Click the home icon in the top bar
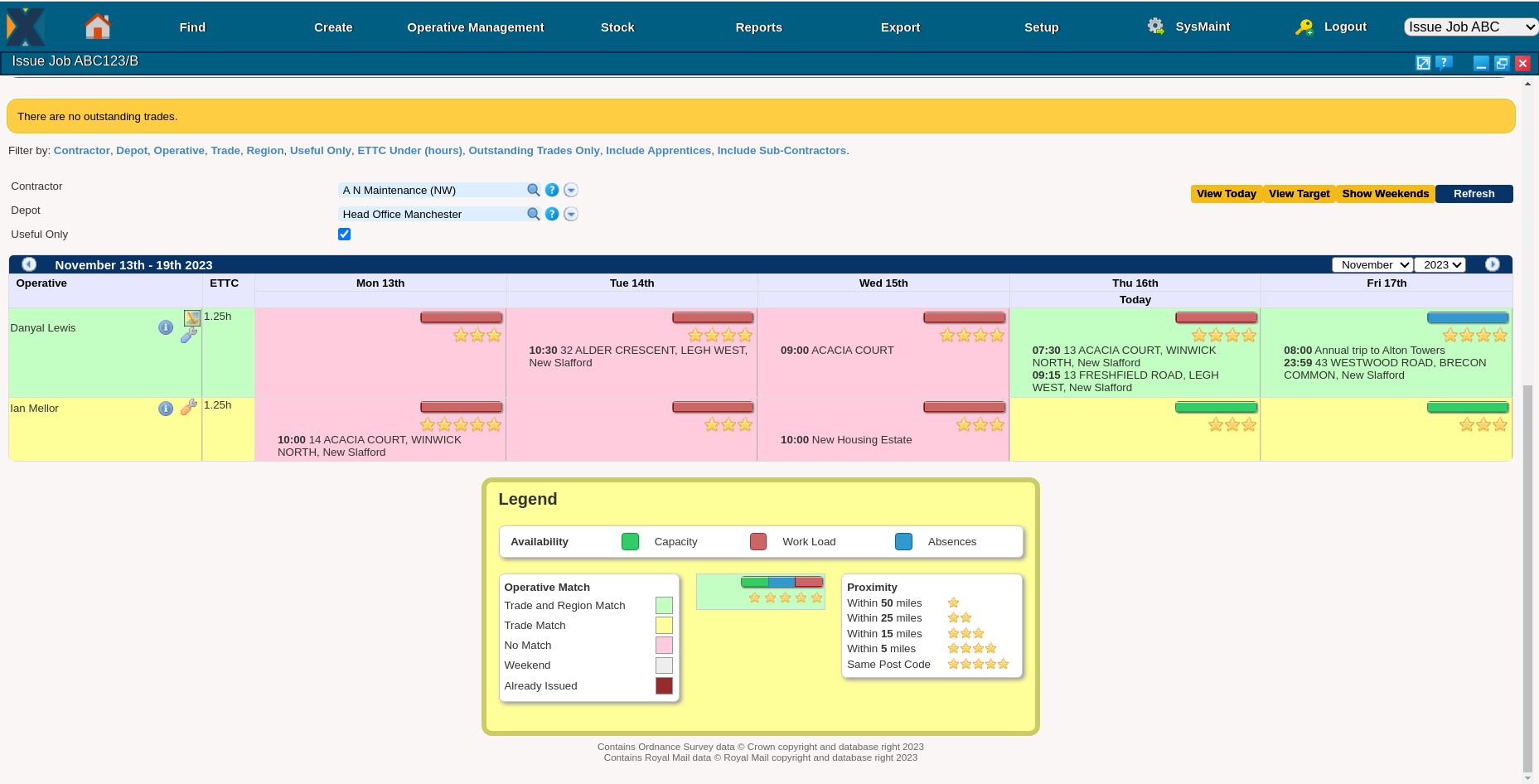Screen dimensions: 1539x784 97,26
